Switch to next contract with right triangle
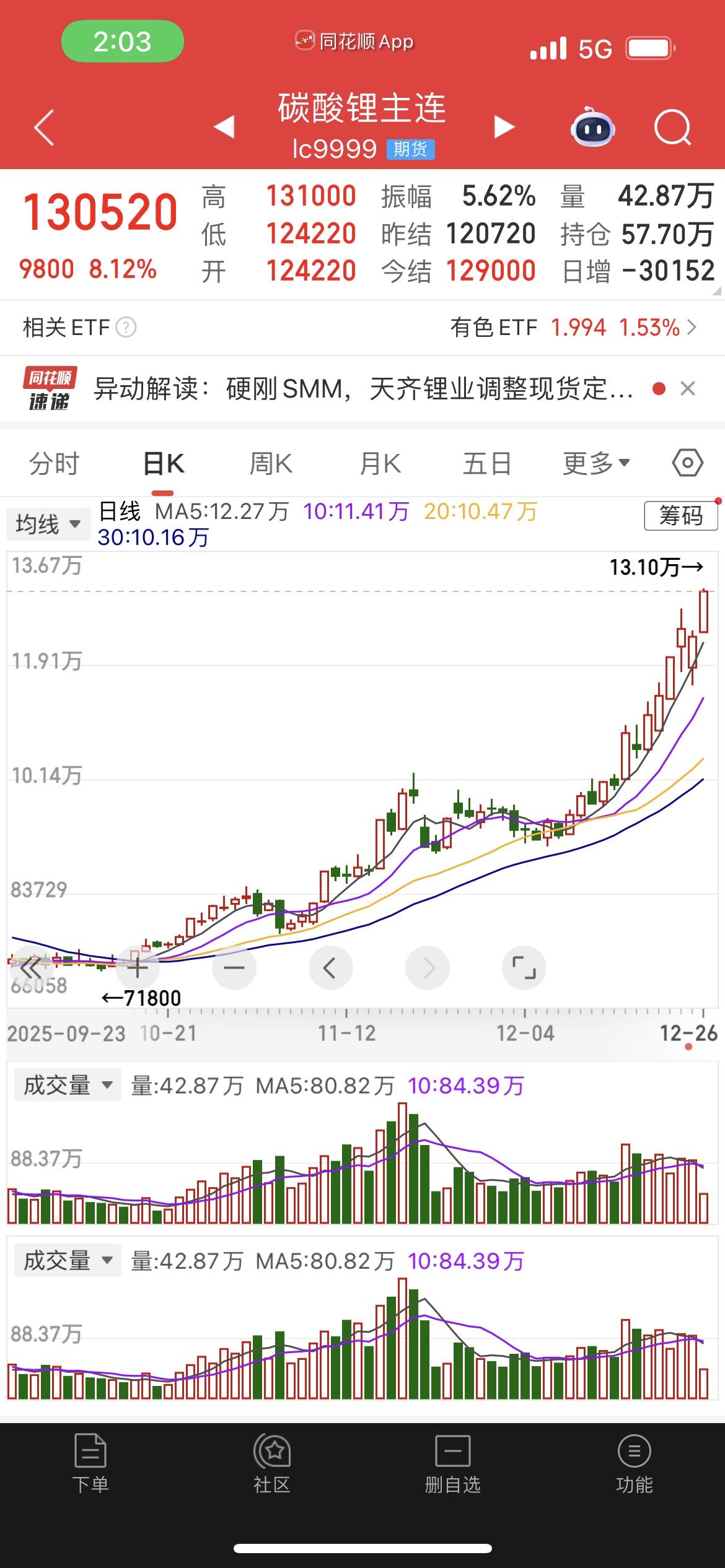The width and height of the screenshot is (725, 1568). (x=504, y=127)
